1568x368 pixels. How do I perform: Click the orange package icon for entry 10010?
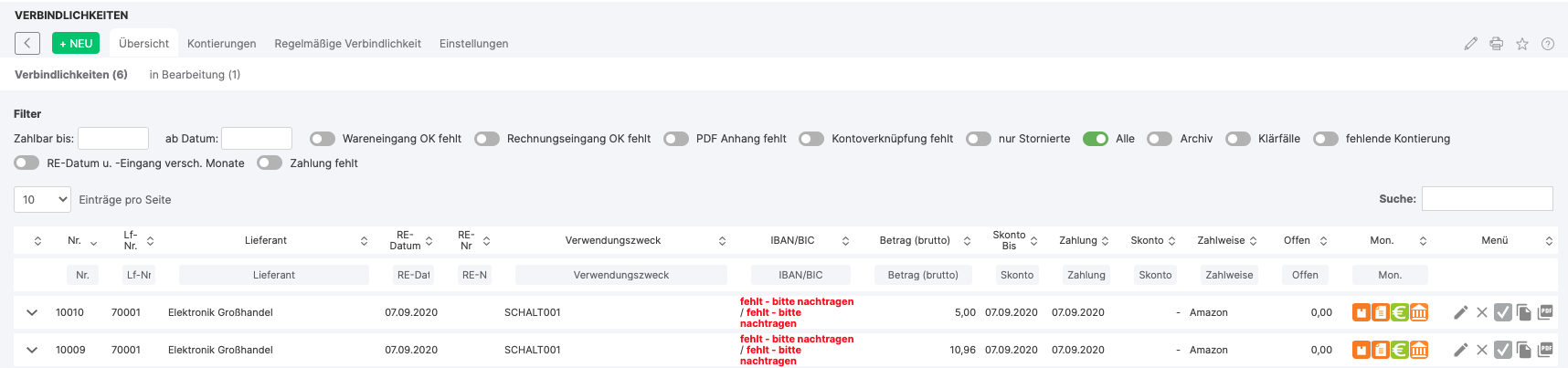(1361, 312)
